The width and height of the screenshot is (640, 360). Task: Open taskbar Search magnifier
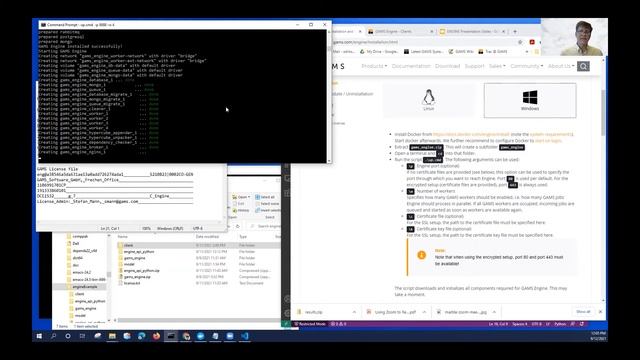pos(53,336)
